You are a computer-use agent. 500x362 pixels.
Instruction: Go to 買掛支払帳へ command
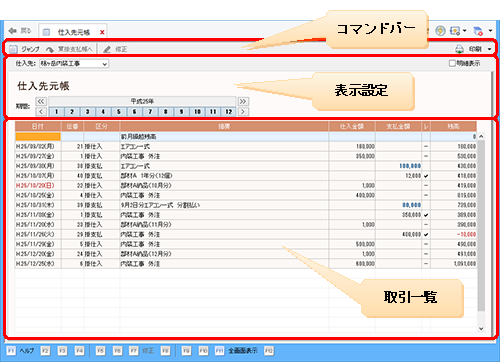click(69, 49)
